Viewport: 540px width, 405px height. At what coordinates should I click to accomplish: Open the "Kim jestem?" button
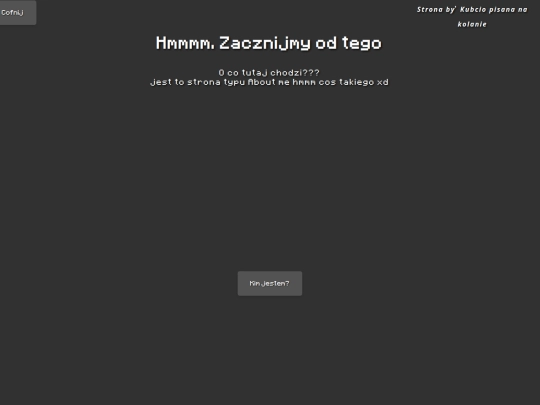coord(270,283)
